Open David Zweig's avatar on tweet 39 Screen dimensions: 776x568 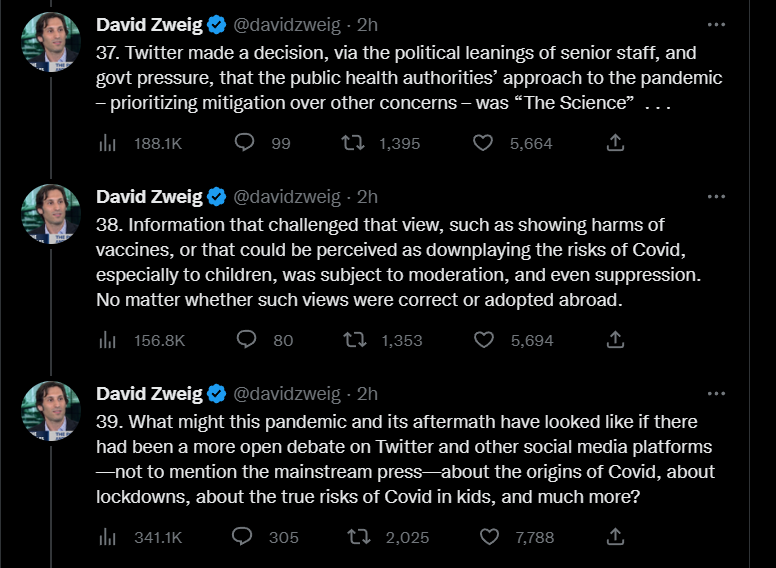[51, 410]
